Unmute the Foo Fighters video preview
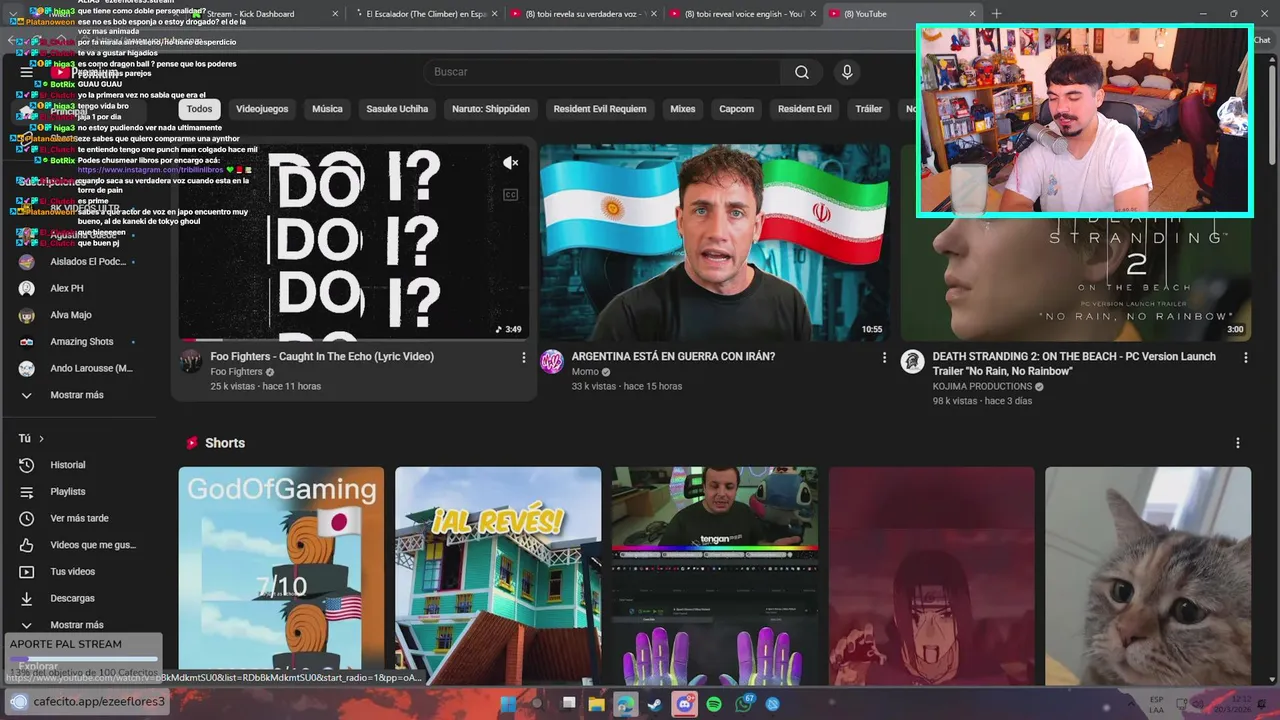The image size is (1280, 720). point(510,163)
